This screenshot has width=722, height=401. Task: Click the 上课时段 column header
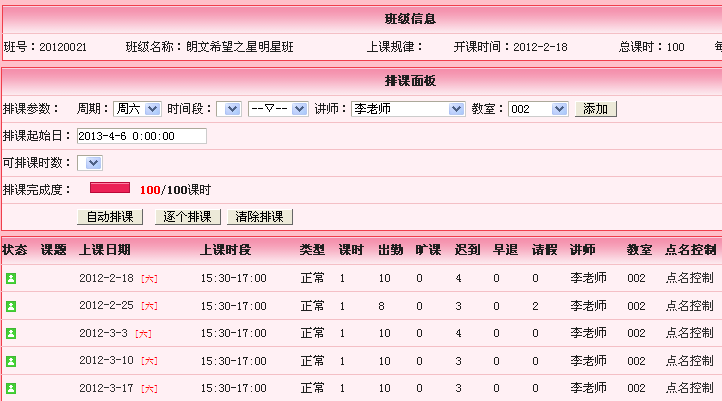226,250
